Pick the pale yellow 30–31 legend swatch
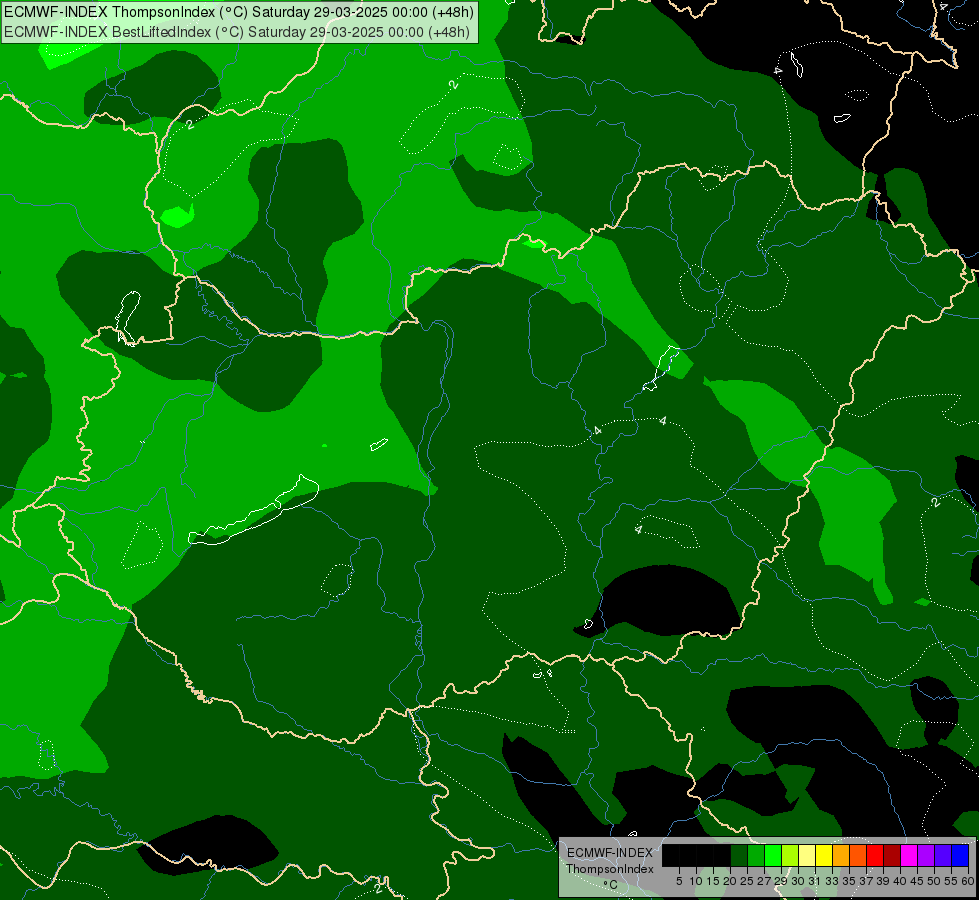 [807, 855]
